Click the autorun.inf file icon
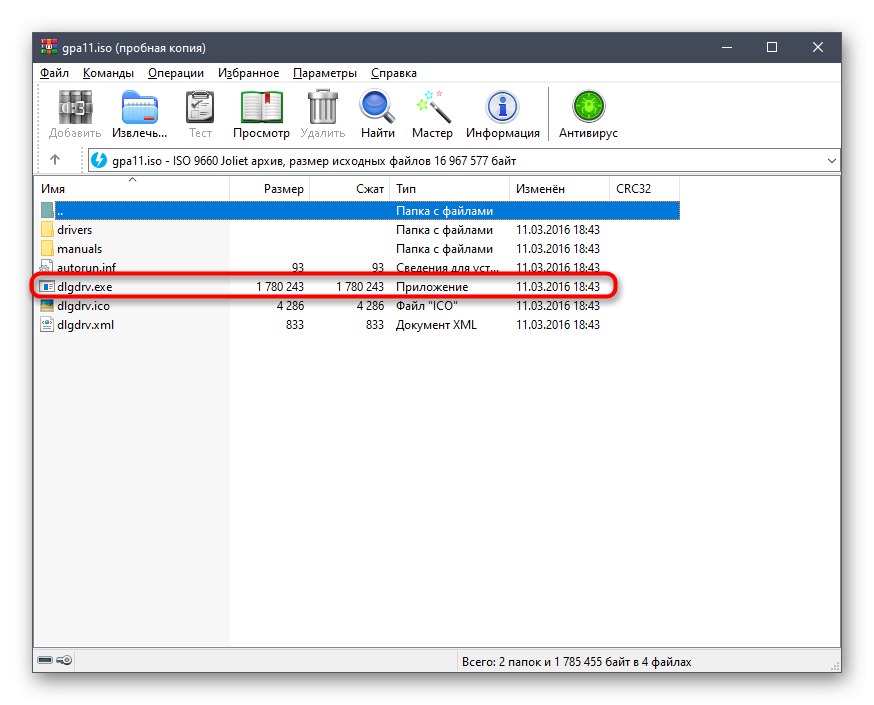 coord(47,268)
